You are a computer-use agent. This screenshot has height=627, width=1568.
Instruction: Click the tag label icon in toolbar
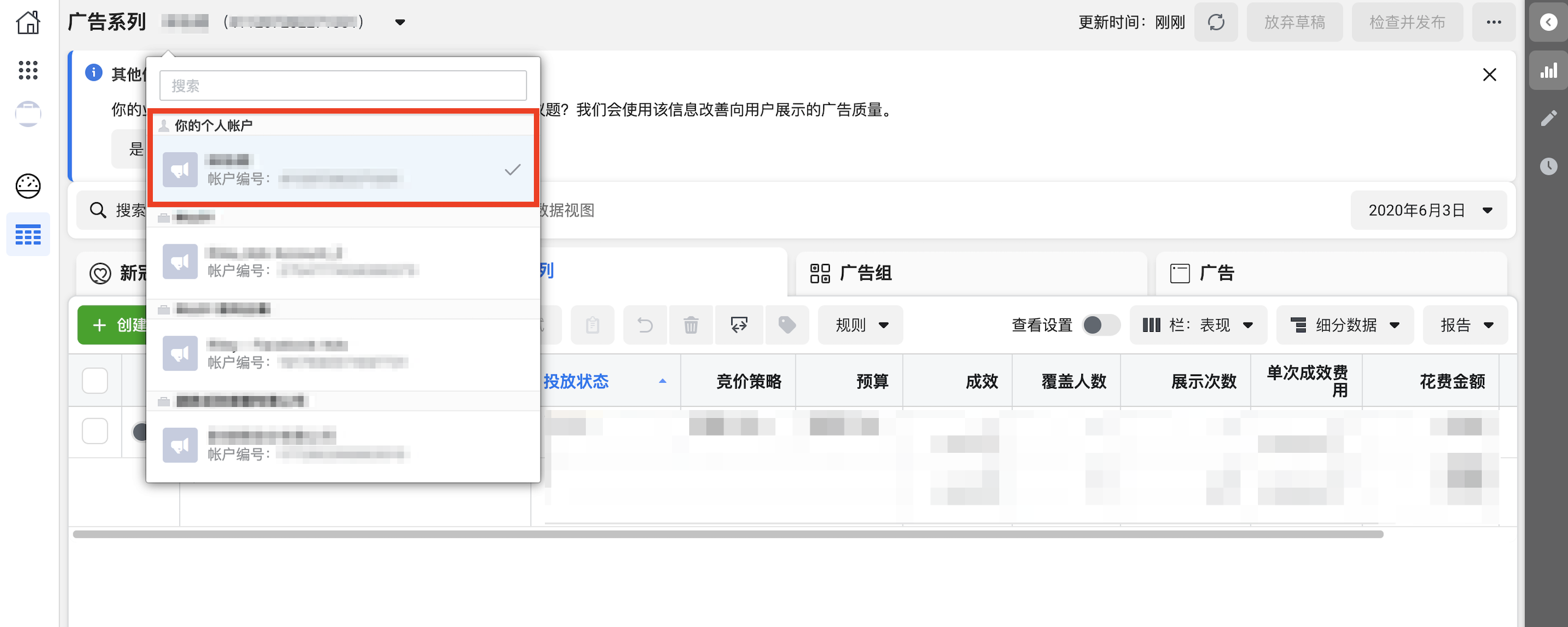coord(786,325)
